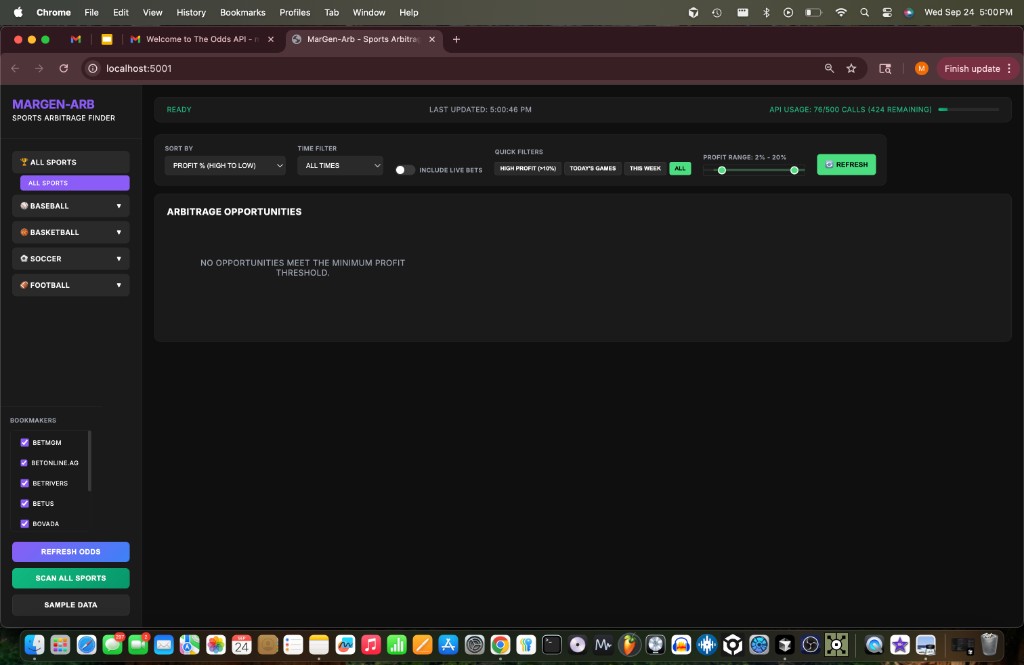Open Chrome's three-dot menu
Viewport: 1024px width, 665px height.
1010,68
